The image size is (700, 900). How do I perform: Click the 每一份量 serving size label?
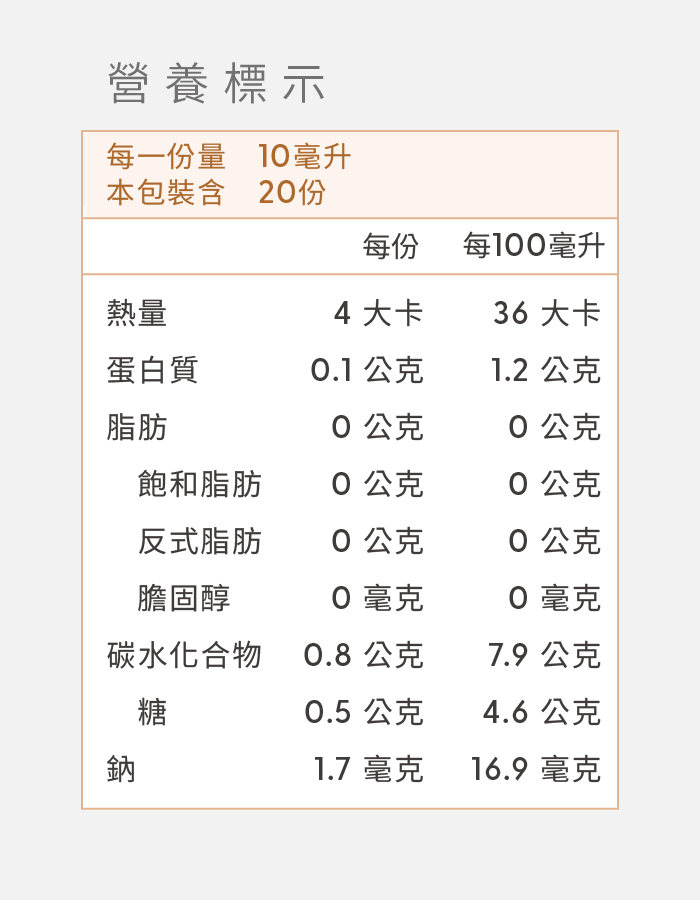click(x=166, y=157)
